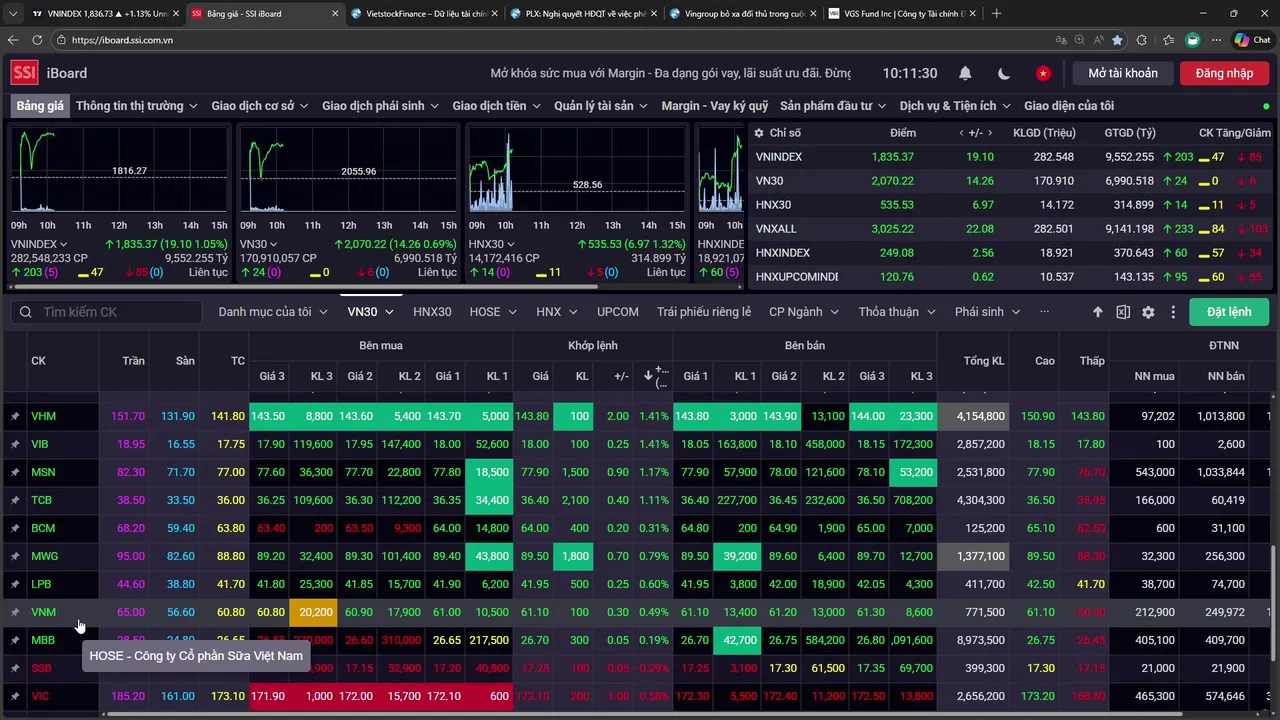Open translate page icon in address bar
Viewport: 1280px width, 720px height.
coord(1061,40)
